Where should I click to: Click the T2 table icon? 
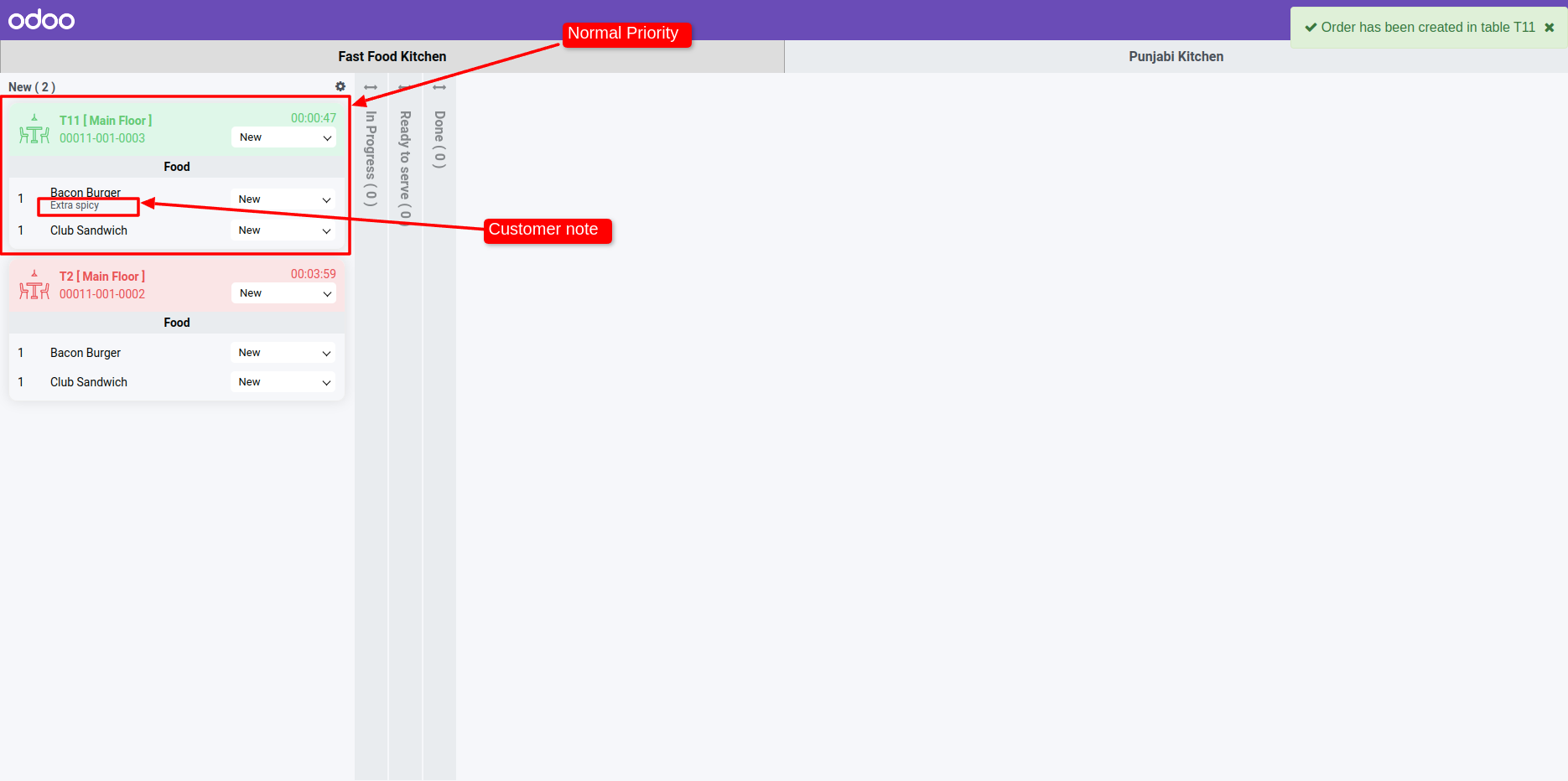point(34,285)
